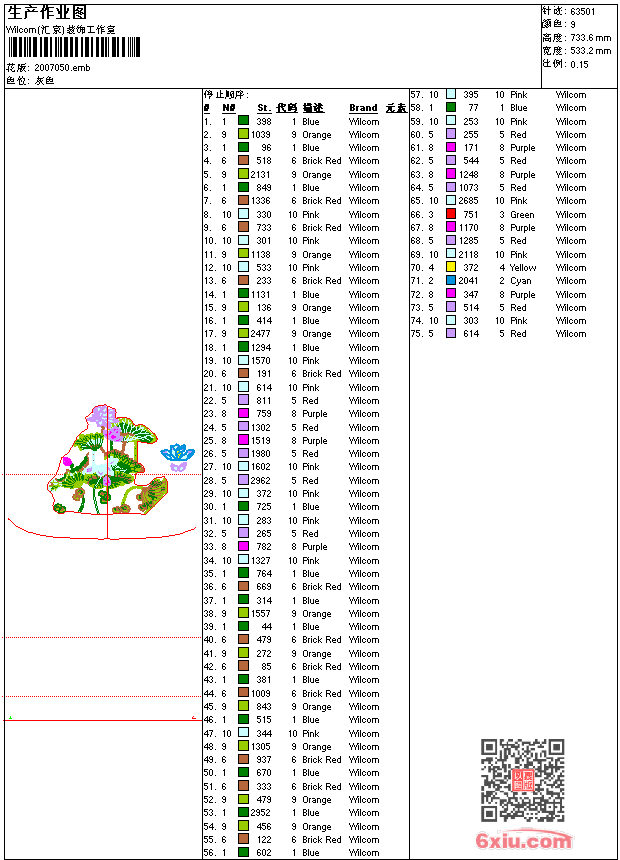The image size is (620, 860).
Task: Click stitch count 2952 in row 53
Action: (261, 812)
